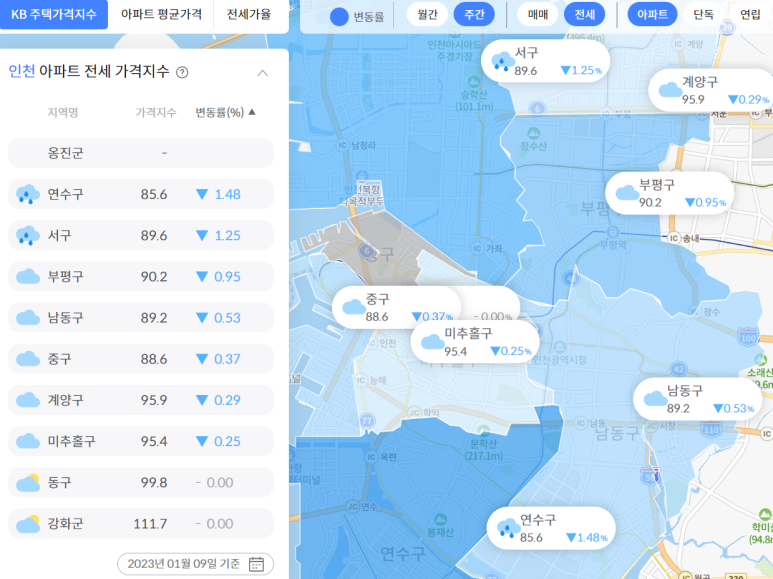Click the 남동구 map bubble

point(698,399)
